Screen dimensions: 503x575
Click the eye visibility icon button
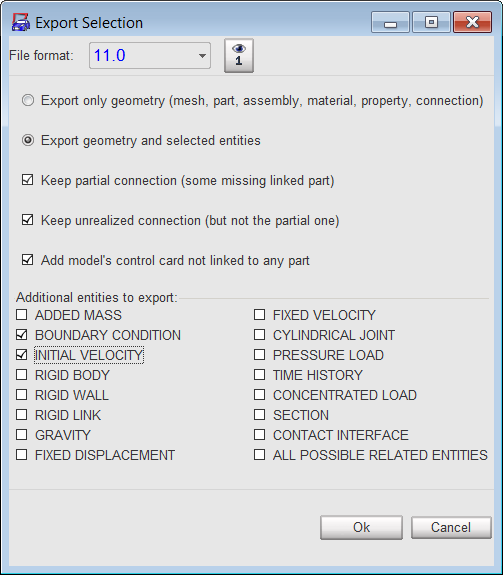(239, 55)
